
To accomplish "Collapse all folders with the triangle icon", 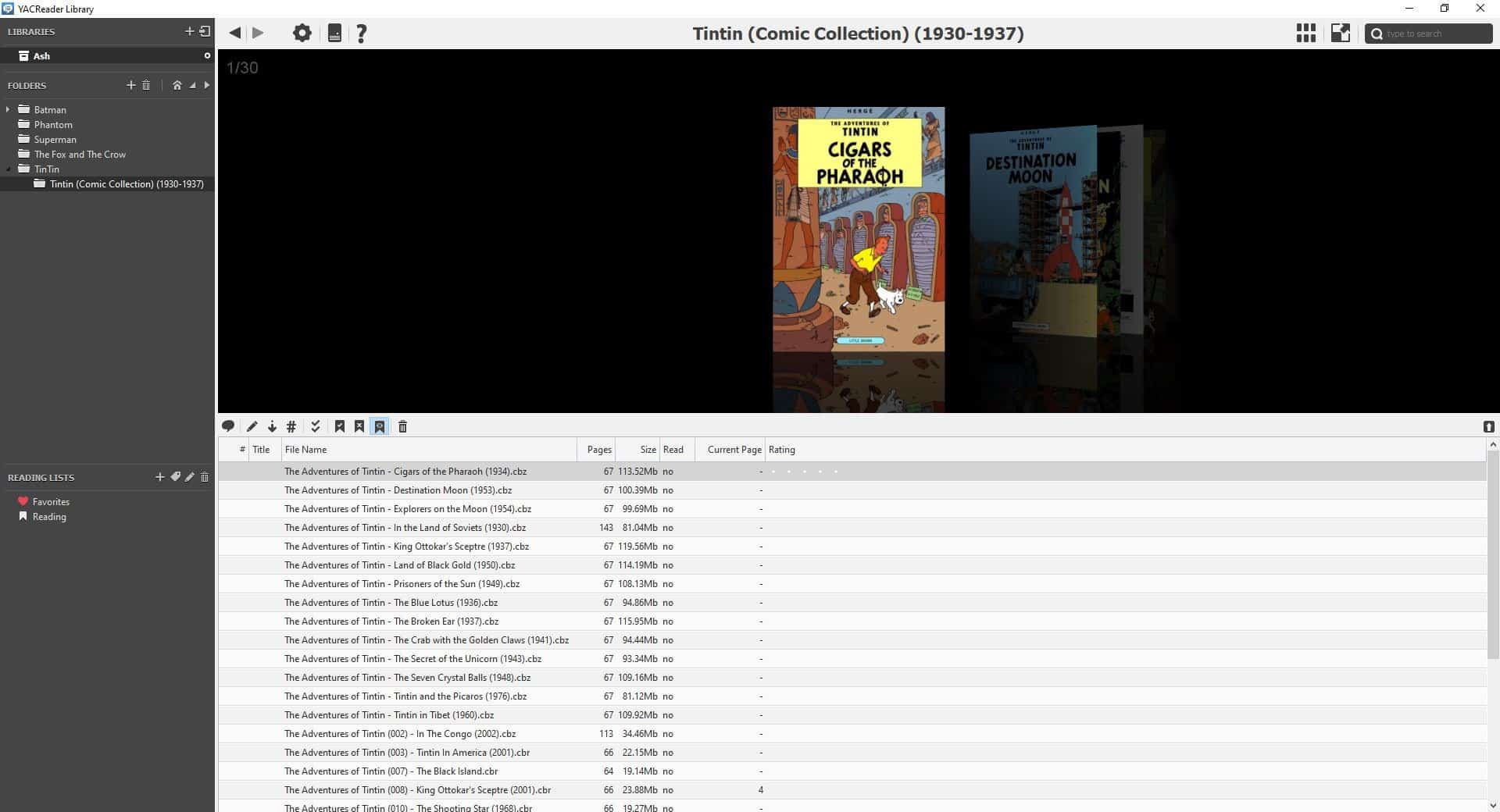I will (192, 85).
